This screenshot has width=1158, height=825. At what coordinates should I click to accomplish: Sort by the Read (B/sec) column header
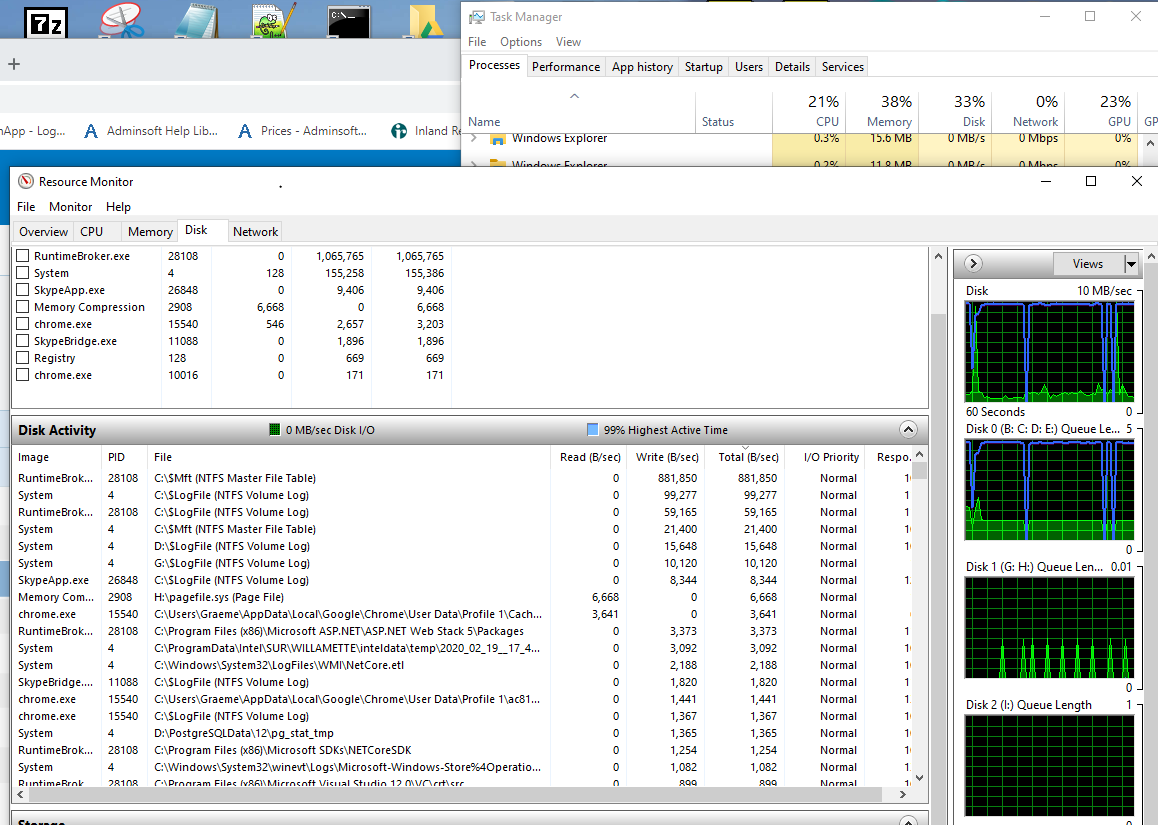pyautogui.click(x=589, y=457)
